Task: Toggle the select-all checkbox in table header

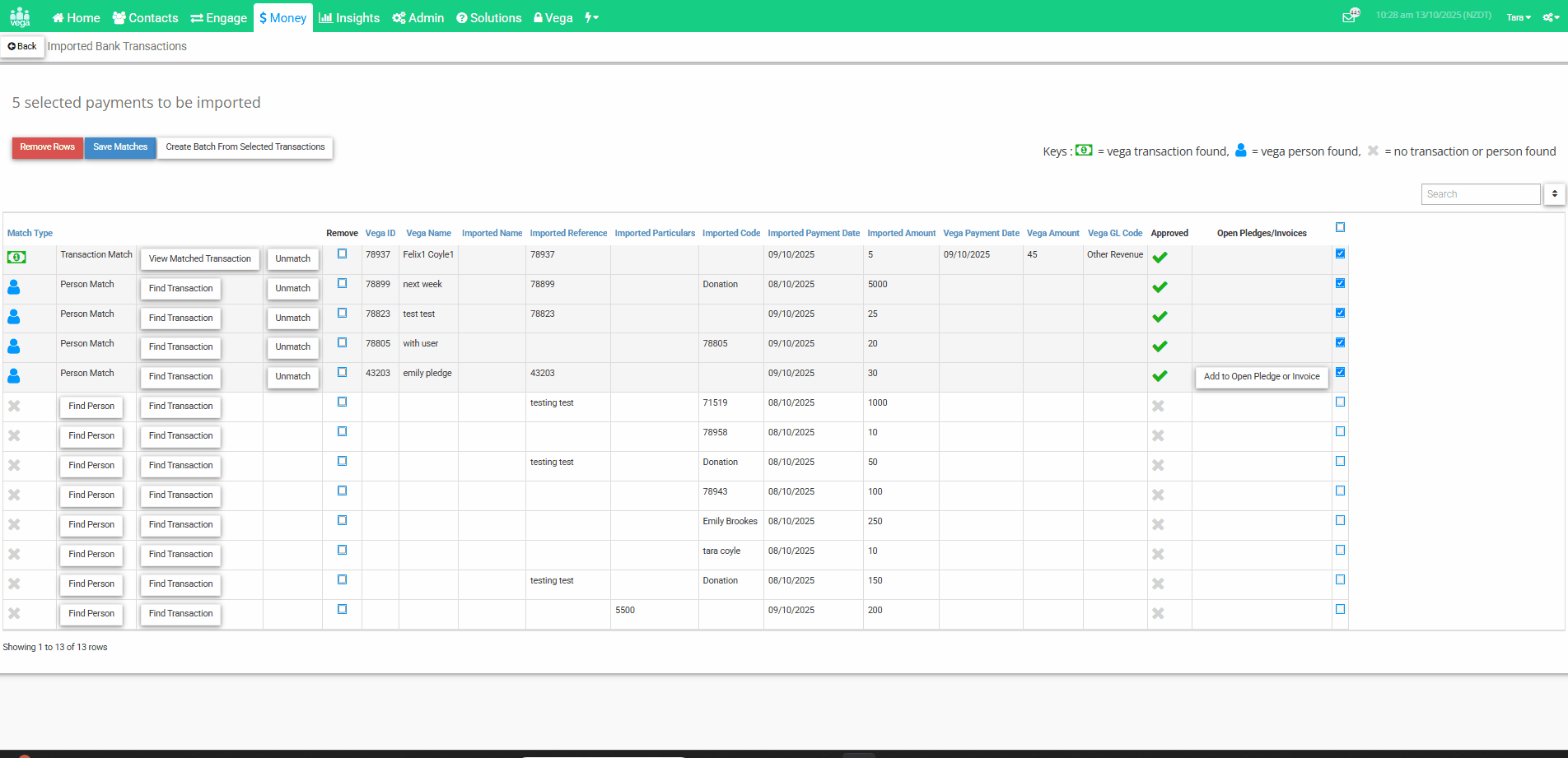Action: coord(1340,227)
